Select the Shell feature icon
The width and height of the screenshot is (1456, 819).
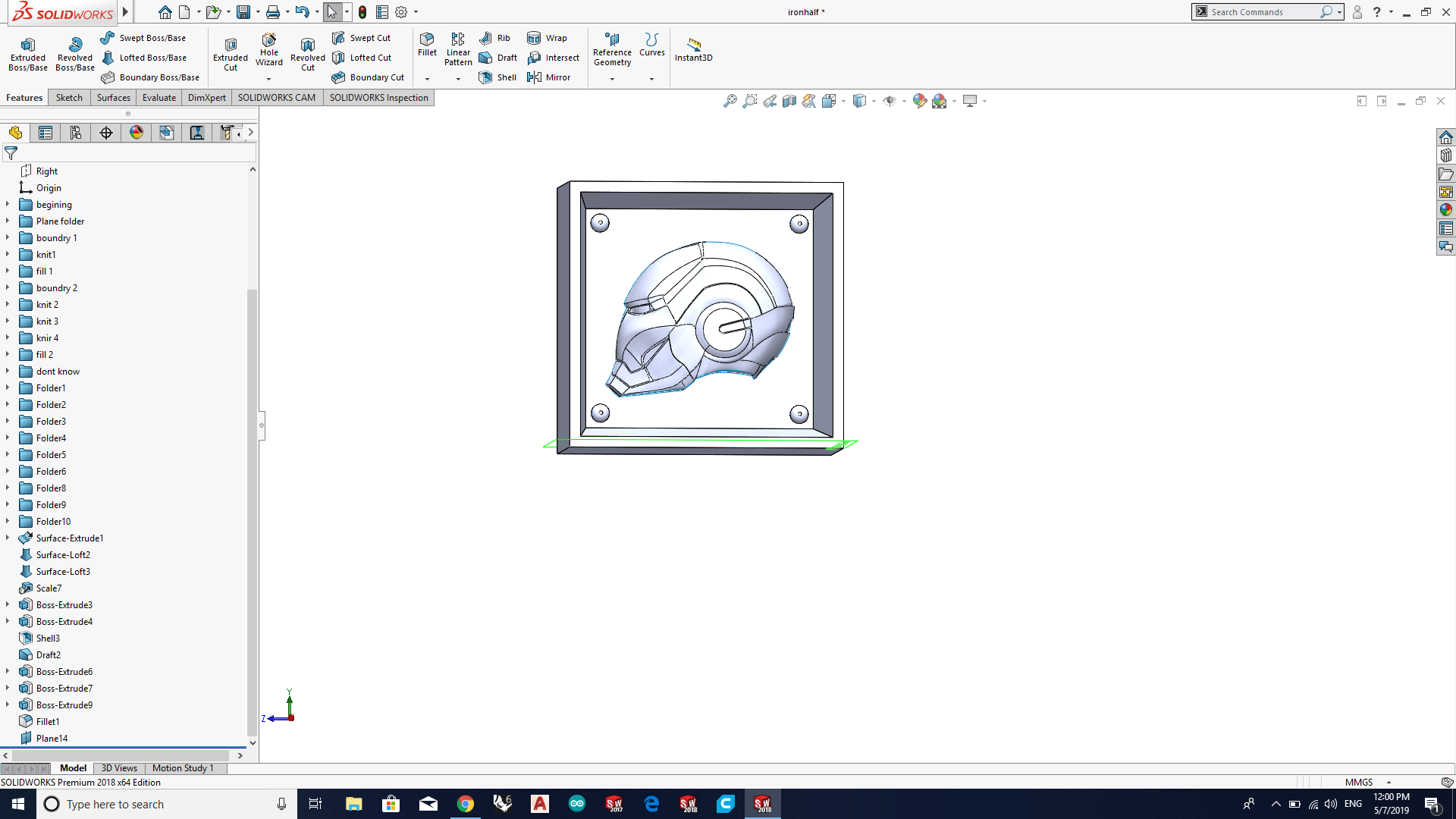click(x=497, y=77)
